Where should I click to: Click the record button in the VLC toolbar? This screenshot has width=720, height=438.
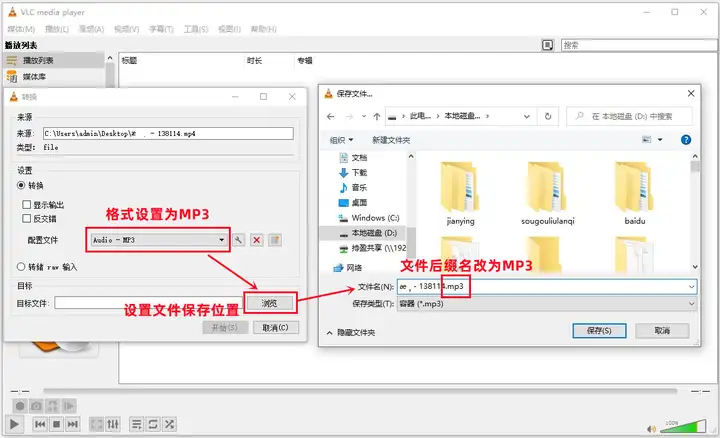(20, 406)
